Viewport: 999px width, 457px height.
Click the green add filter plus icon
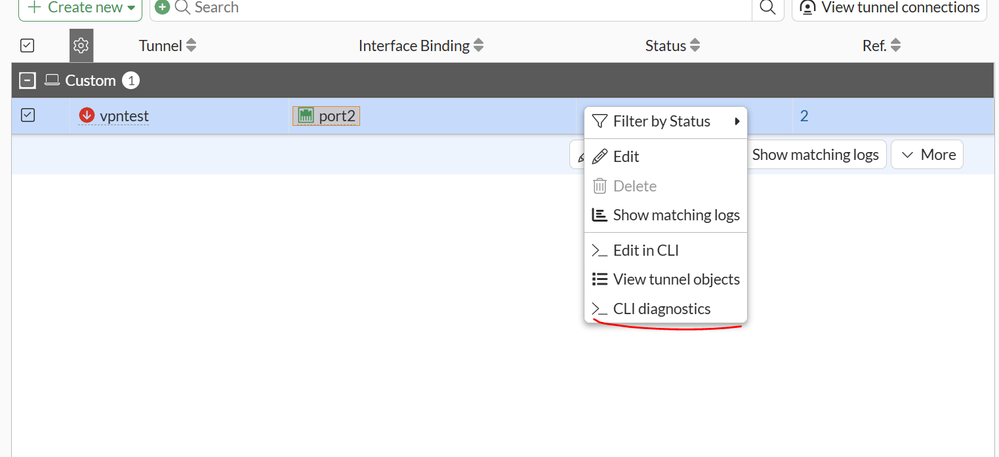point(162,8)
